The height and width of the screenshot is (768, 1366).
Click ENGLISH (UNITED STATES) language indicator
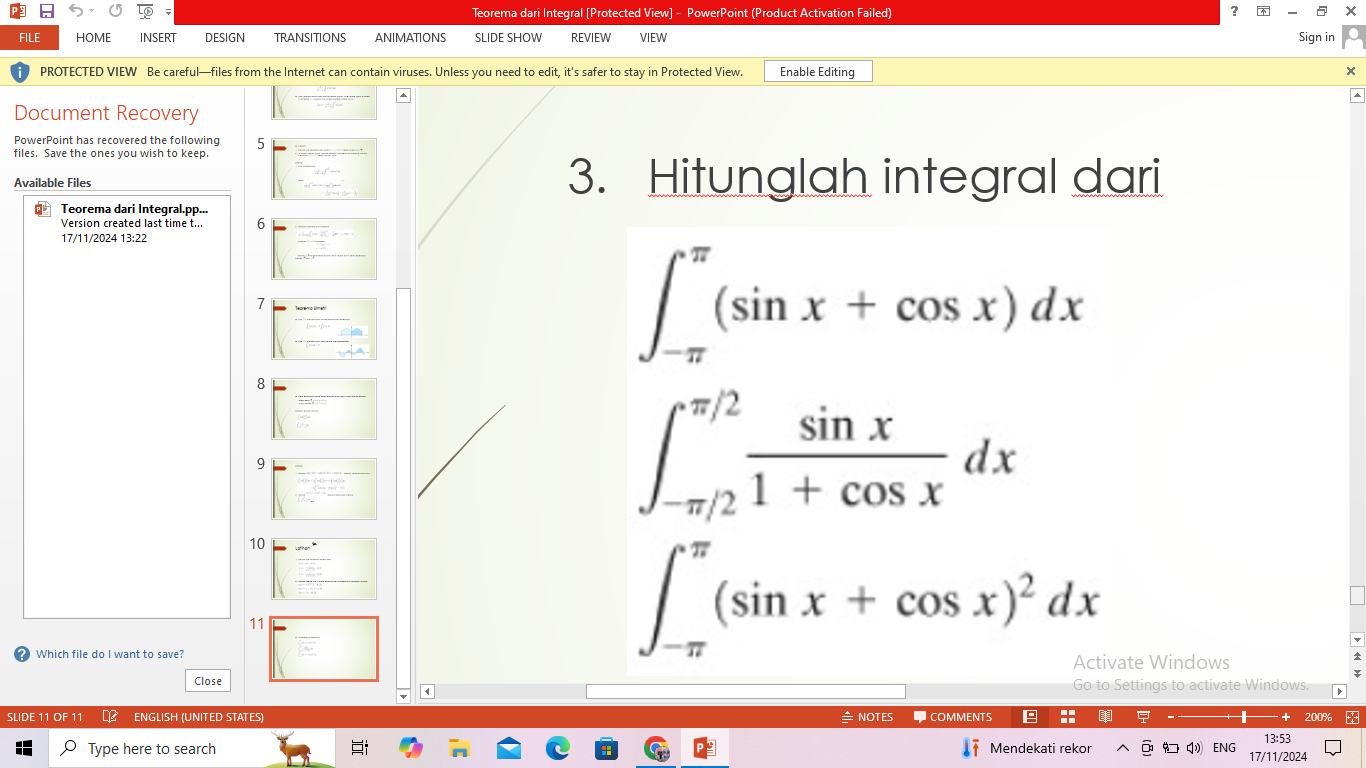(x=198, y=717)
